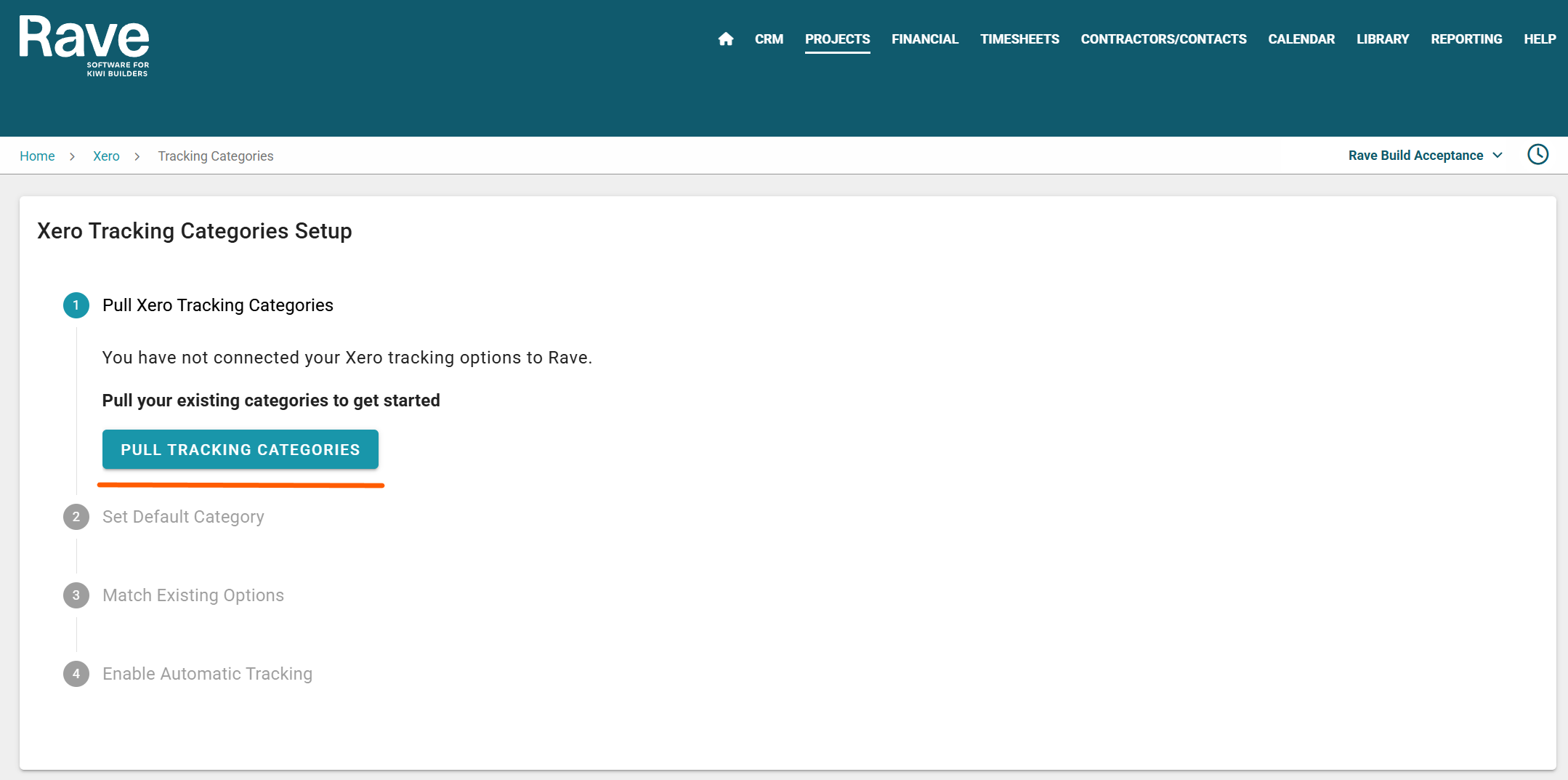Select step 3 circle Match Existing Options
Image resolution: width=1568 pixels, height=780 pixels.
[x=76, y=595]
